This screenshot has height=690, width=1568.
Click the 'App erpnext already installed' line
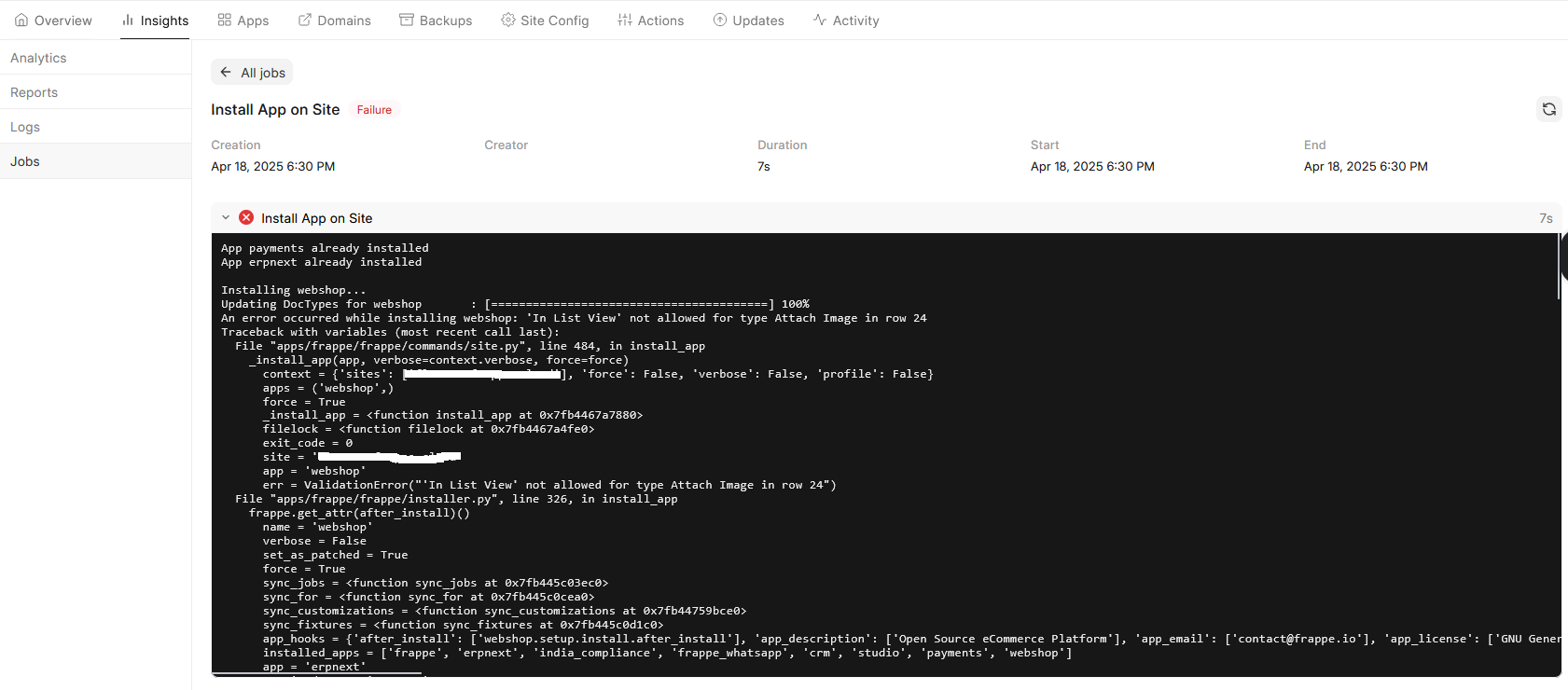321,262
